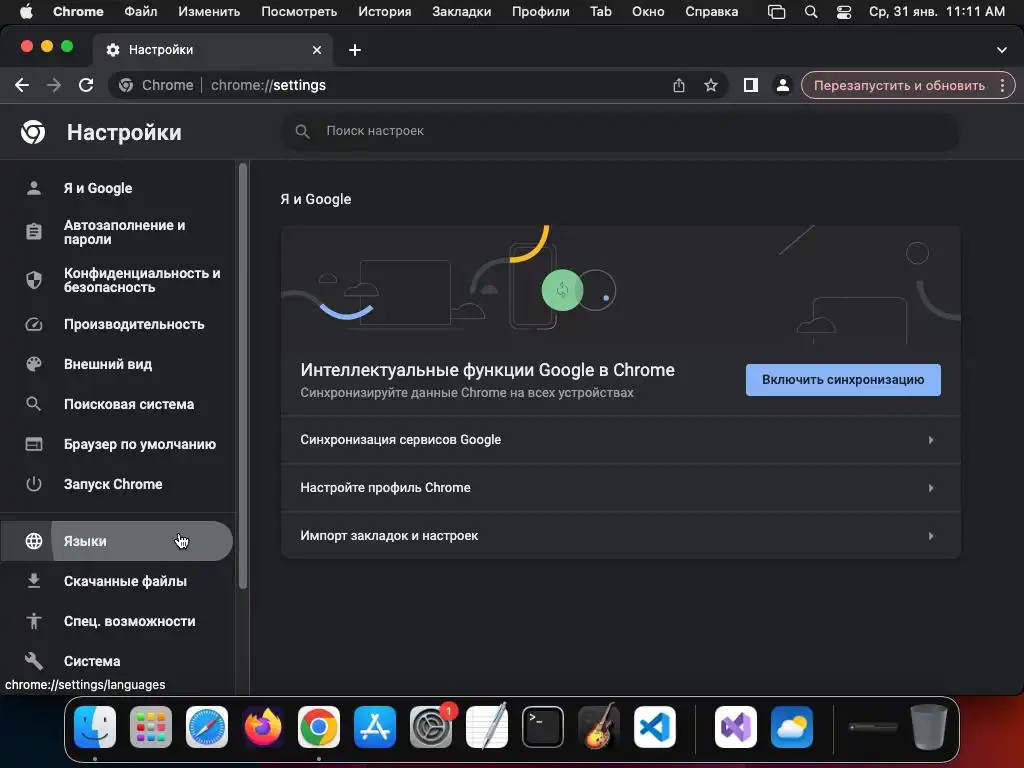The height and width of the screenshot is (768, 1024).
Task: Open Языки settings section
Action: [116, 541]
